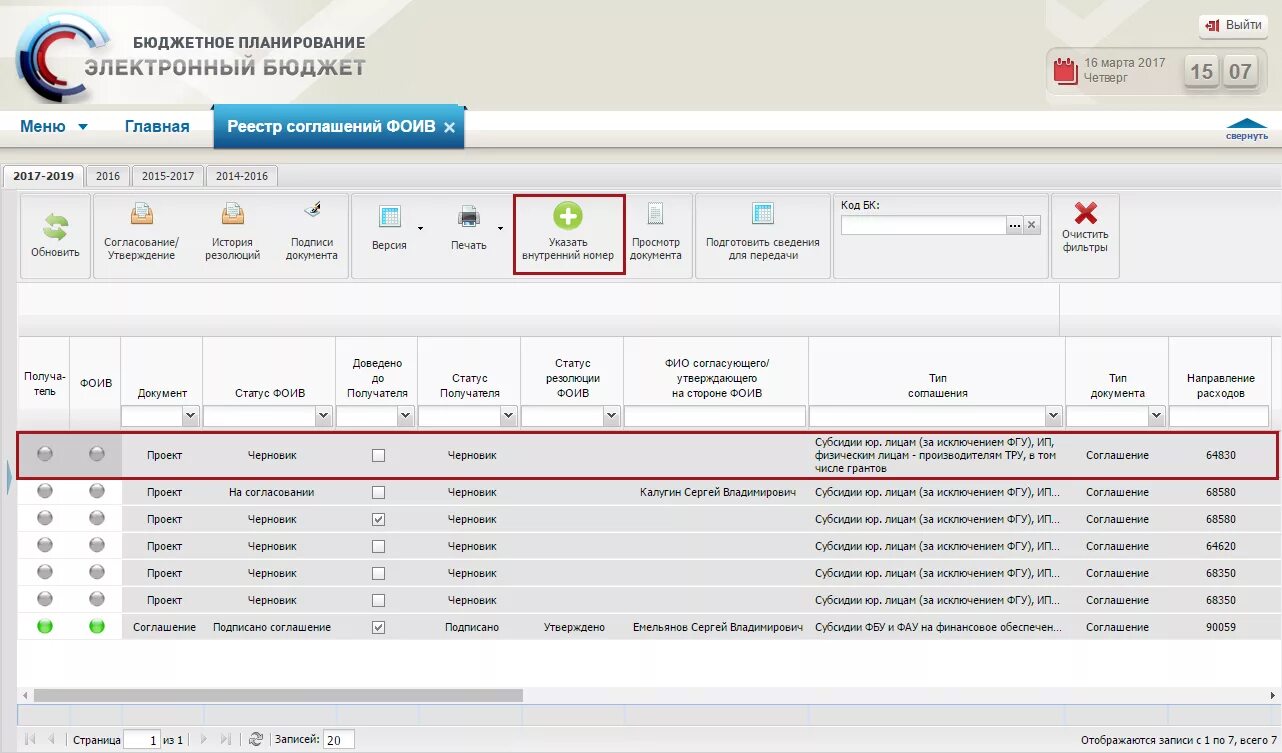Select the 2017-2019 tab

click(x=44, y=176)
